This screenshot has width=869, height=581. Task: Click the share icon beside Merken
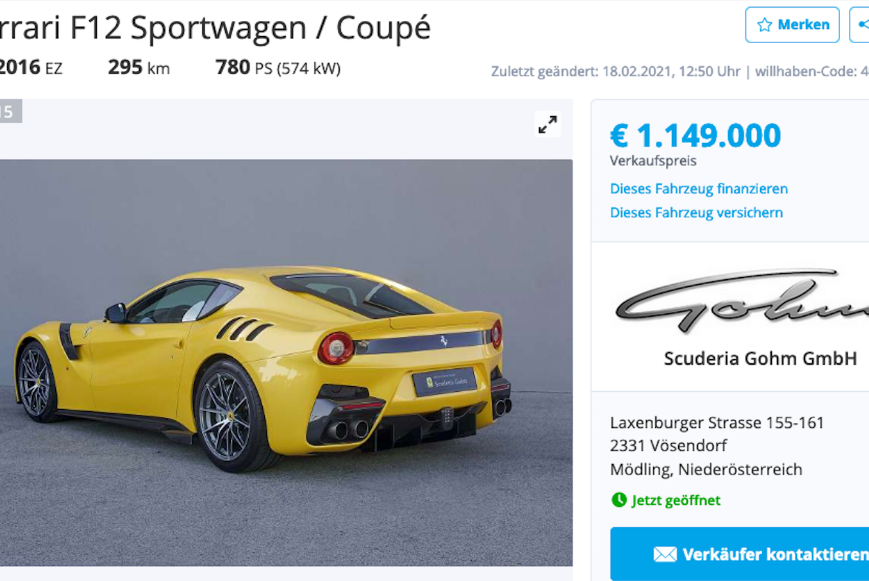pos(862,24)
